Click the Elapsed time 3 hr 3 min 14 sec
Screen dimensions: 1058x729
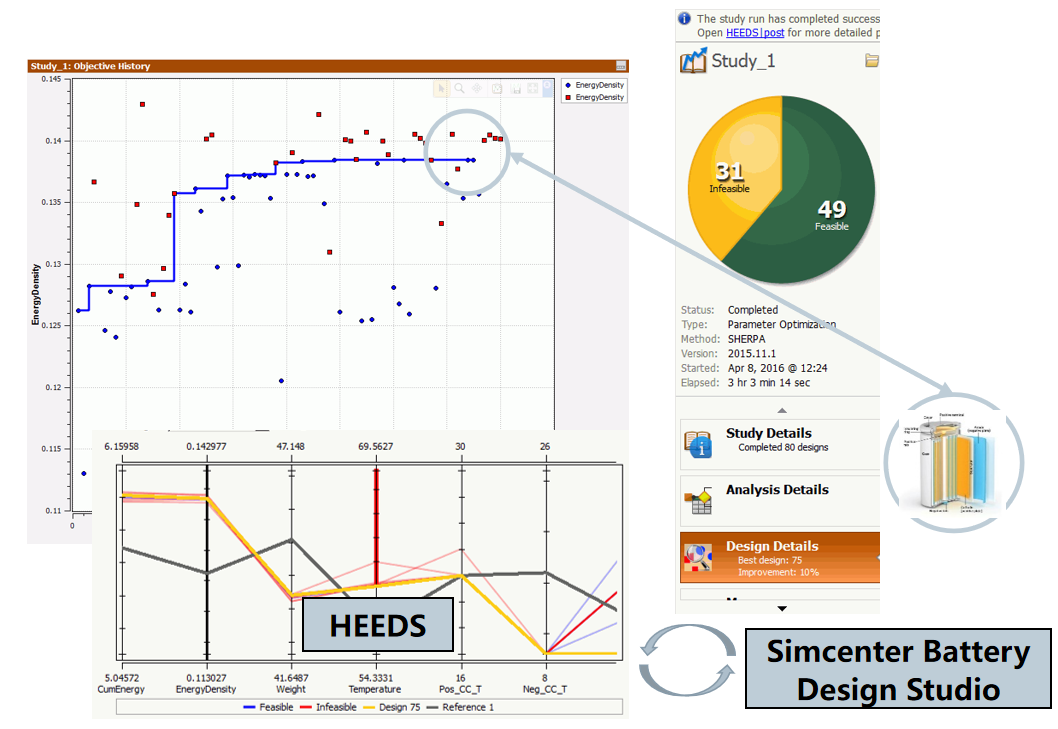tap(769, 383)
